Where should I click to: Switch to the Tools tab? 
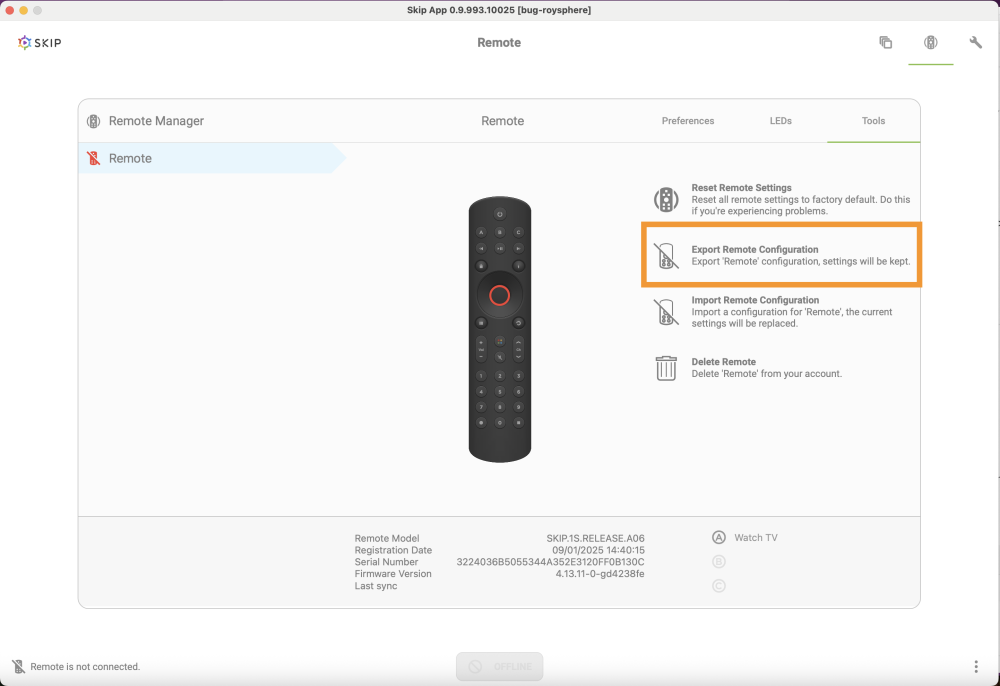873,120
